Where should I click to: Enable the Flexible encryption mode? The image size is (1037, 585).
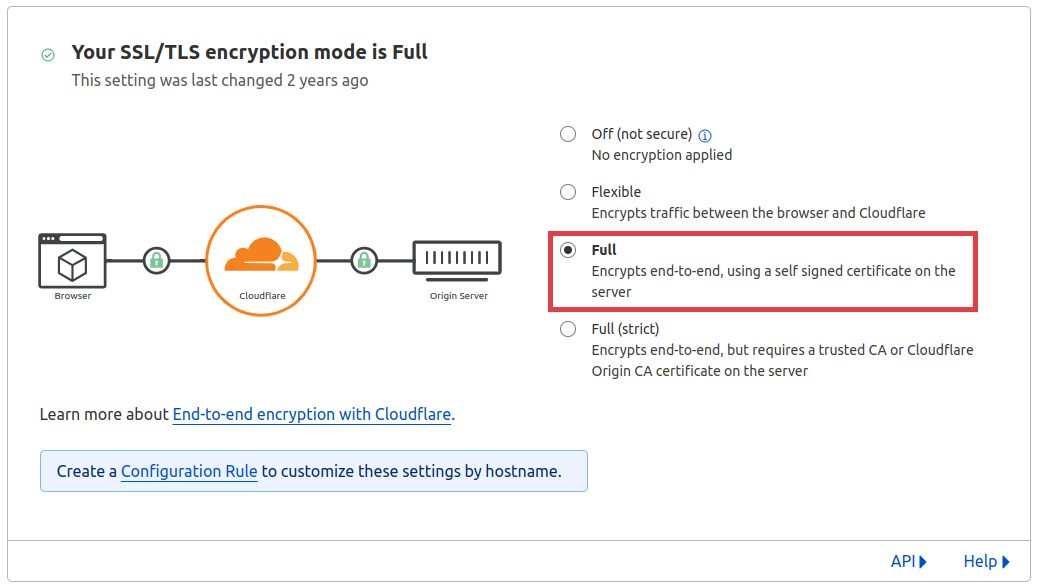point(568,192)
